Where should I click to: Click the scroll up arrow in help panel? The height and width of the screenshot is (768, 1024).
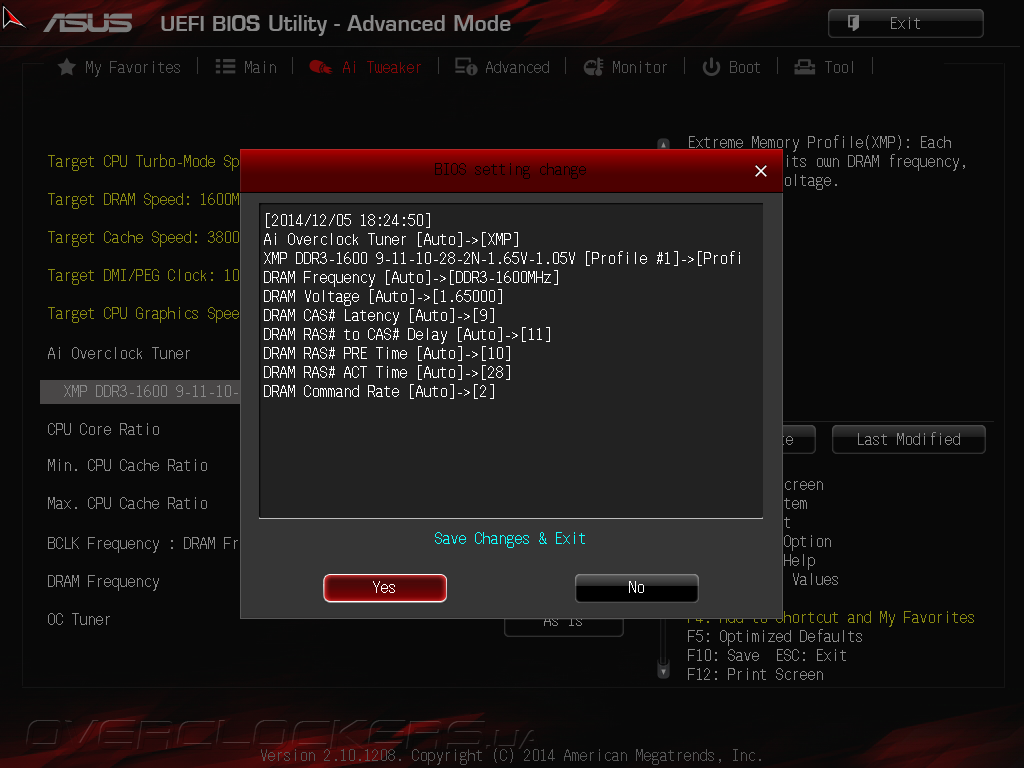[664, 144]
